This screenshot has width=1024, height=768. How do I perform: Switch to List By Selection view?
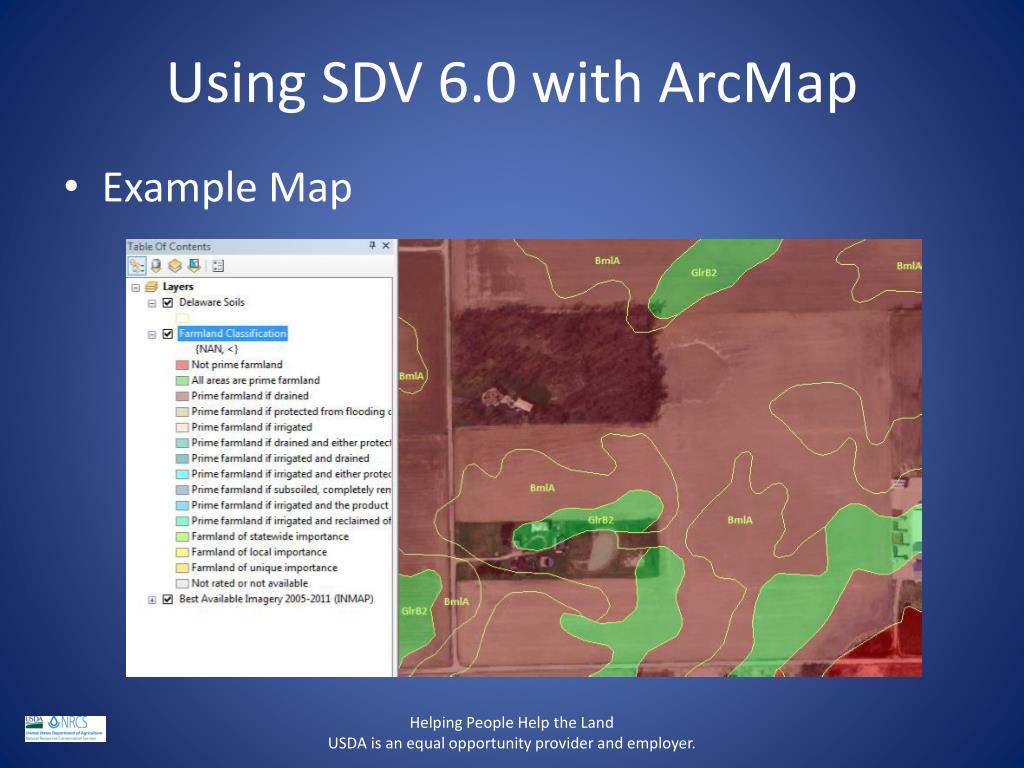coord(194,266)
